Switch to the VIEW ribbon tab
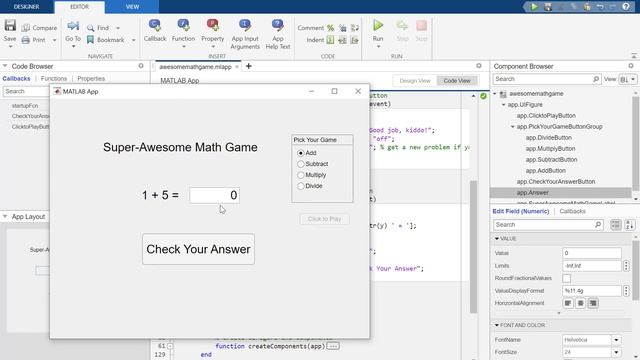Image resolution: width=640 pixels, height=360 pixels. click(132, 7)
